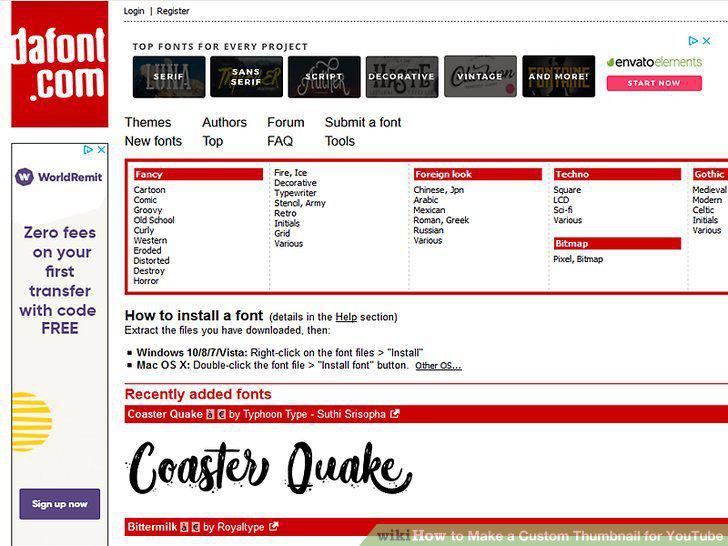Close the top banner ad X icon
Viewport: 728px width, 546px height.
pyautogui.click(x=706, y=41)
